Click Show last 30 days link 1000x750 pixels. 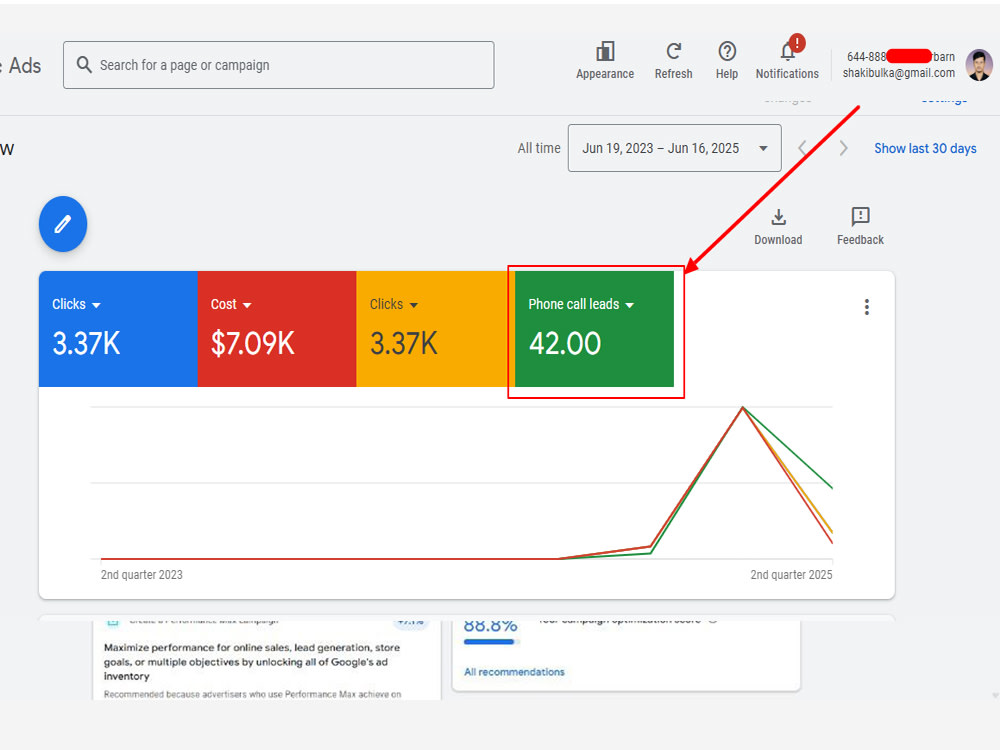tap(925, 148)
